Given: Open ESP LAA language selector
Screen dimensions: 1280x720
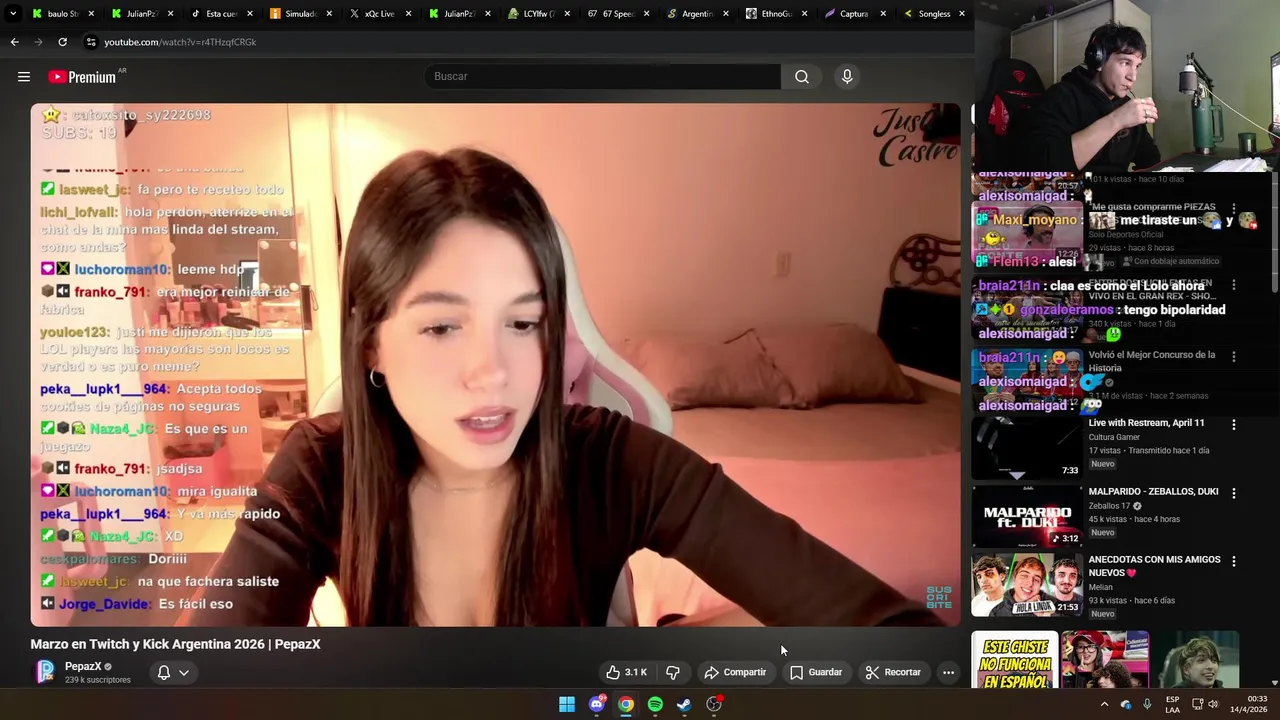Looking at the screenshot, I should [x=1173, y=704].
